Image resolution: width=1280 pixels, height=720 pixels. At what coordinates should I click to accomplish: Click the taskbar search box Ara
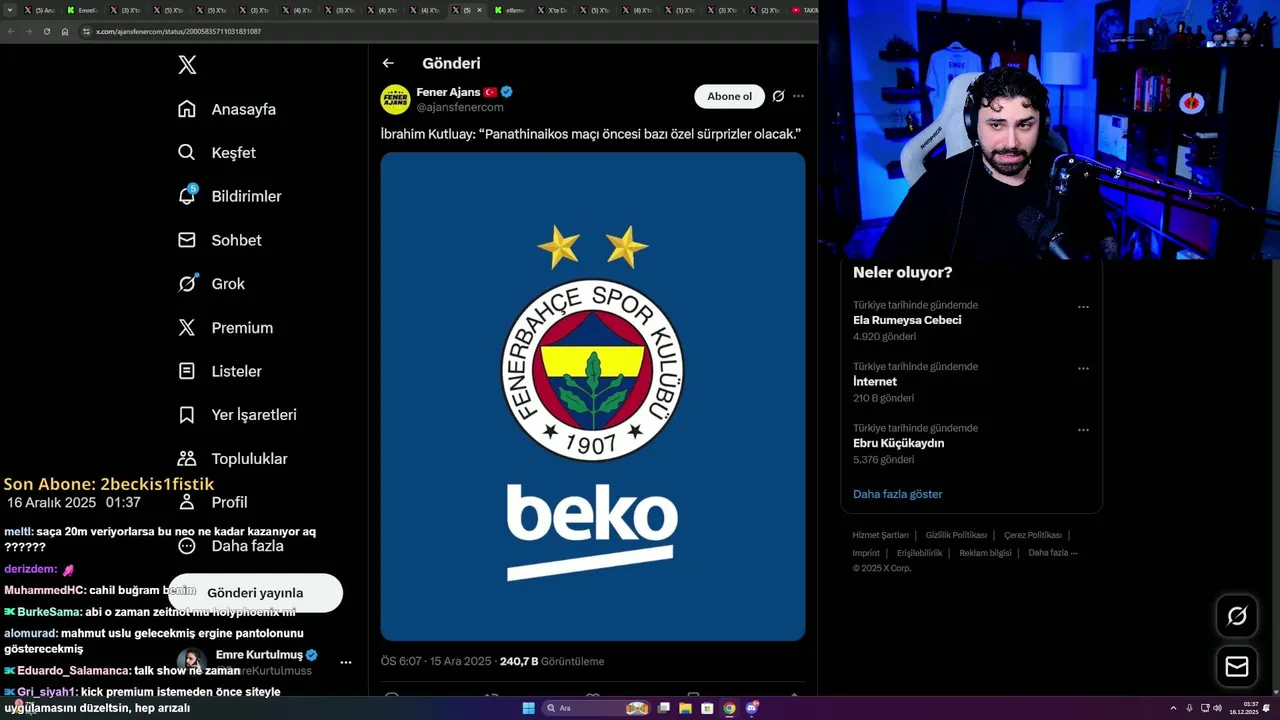[596, 708]
